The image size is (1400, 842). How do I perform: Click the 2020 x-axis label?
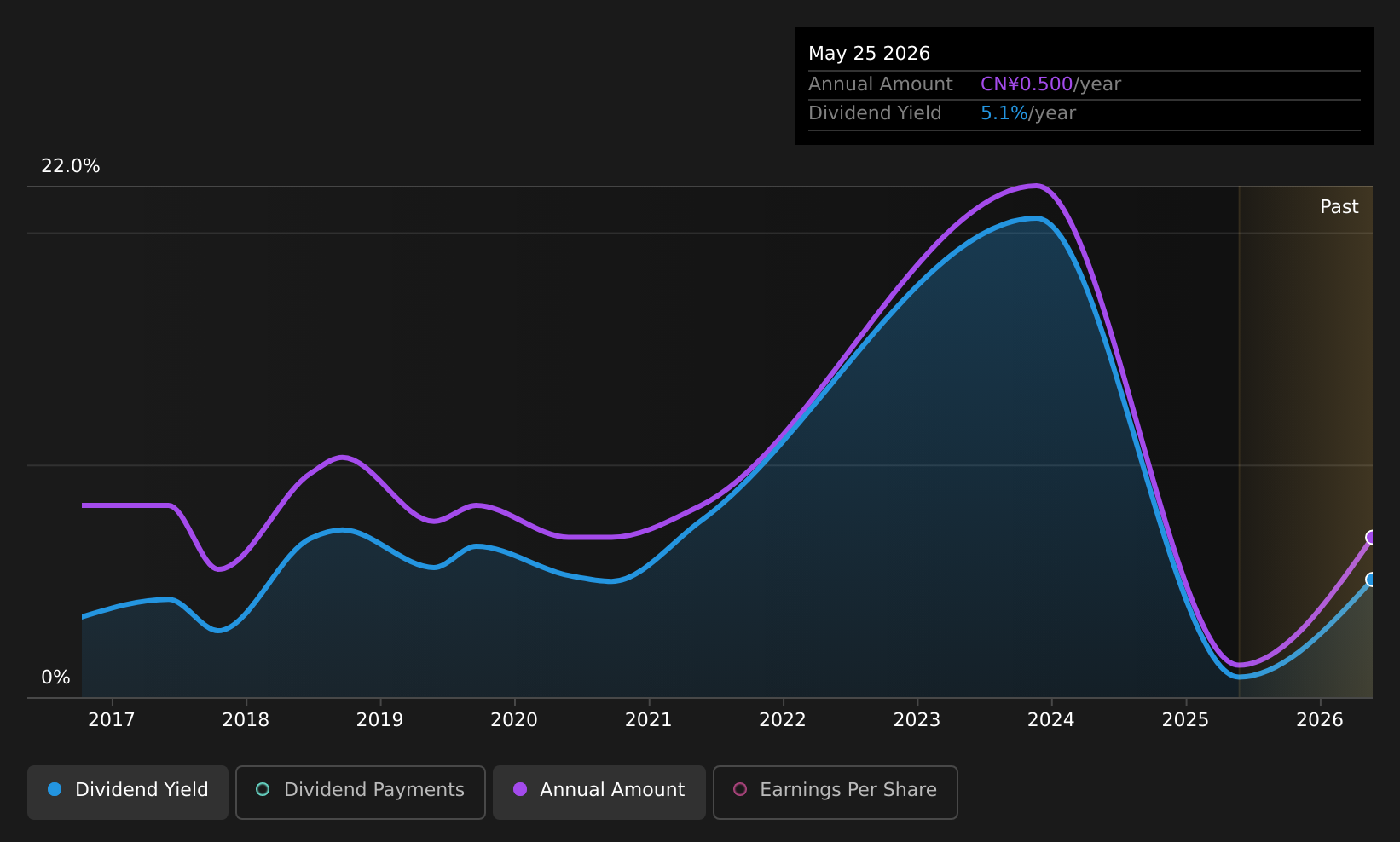tap(514, 720)
